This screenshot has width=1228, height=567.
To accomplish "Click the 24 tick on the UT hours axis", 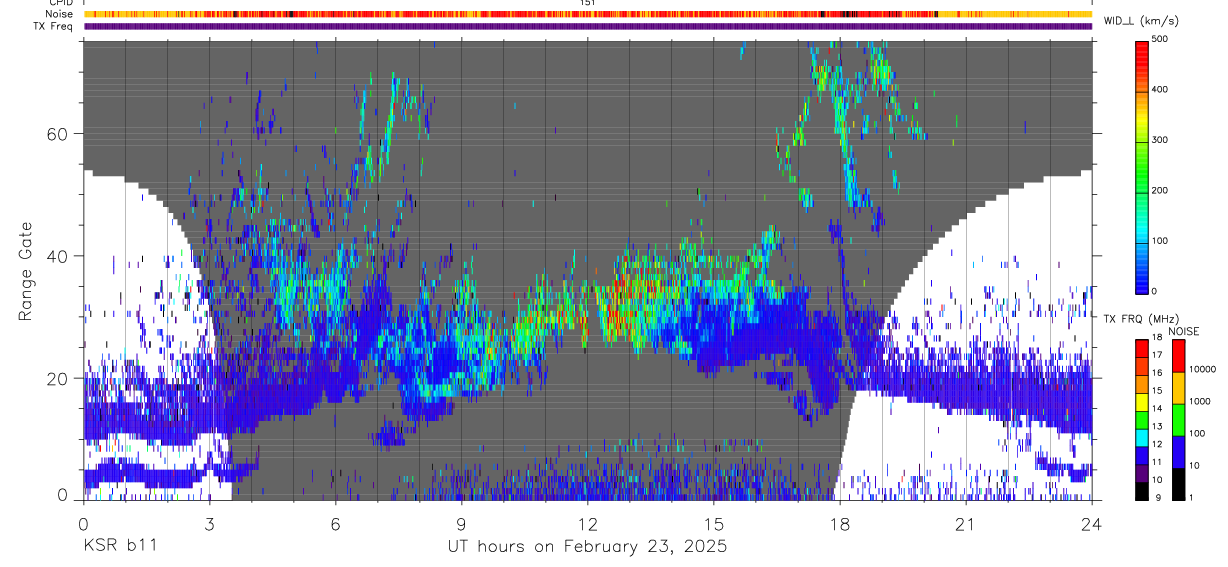I will [x=1092, y=523].
